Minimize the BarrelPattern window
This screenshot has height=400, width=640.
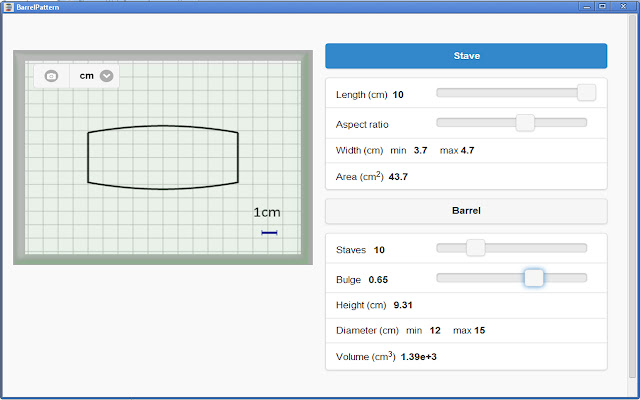point(585,6)
